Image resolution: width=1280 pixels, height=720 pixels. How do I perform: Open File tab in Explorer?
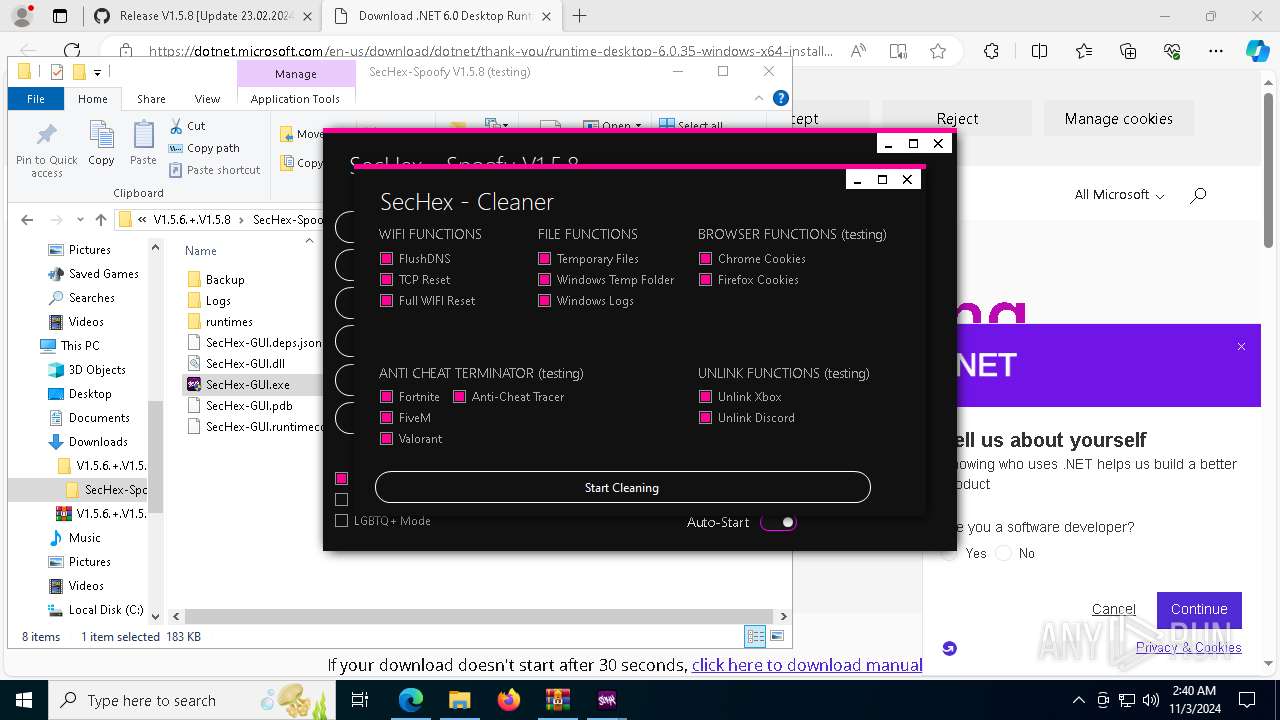36,99
